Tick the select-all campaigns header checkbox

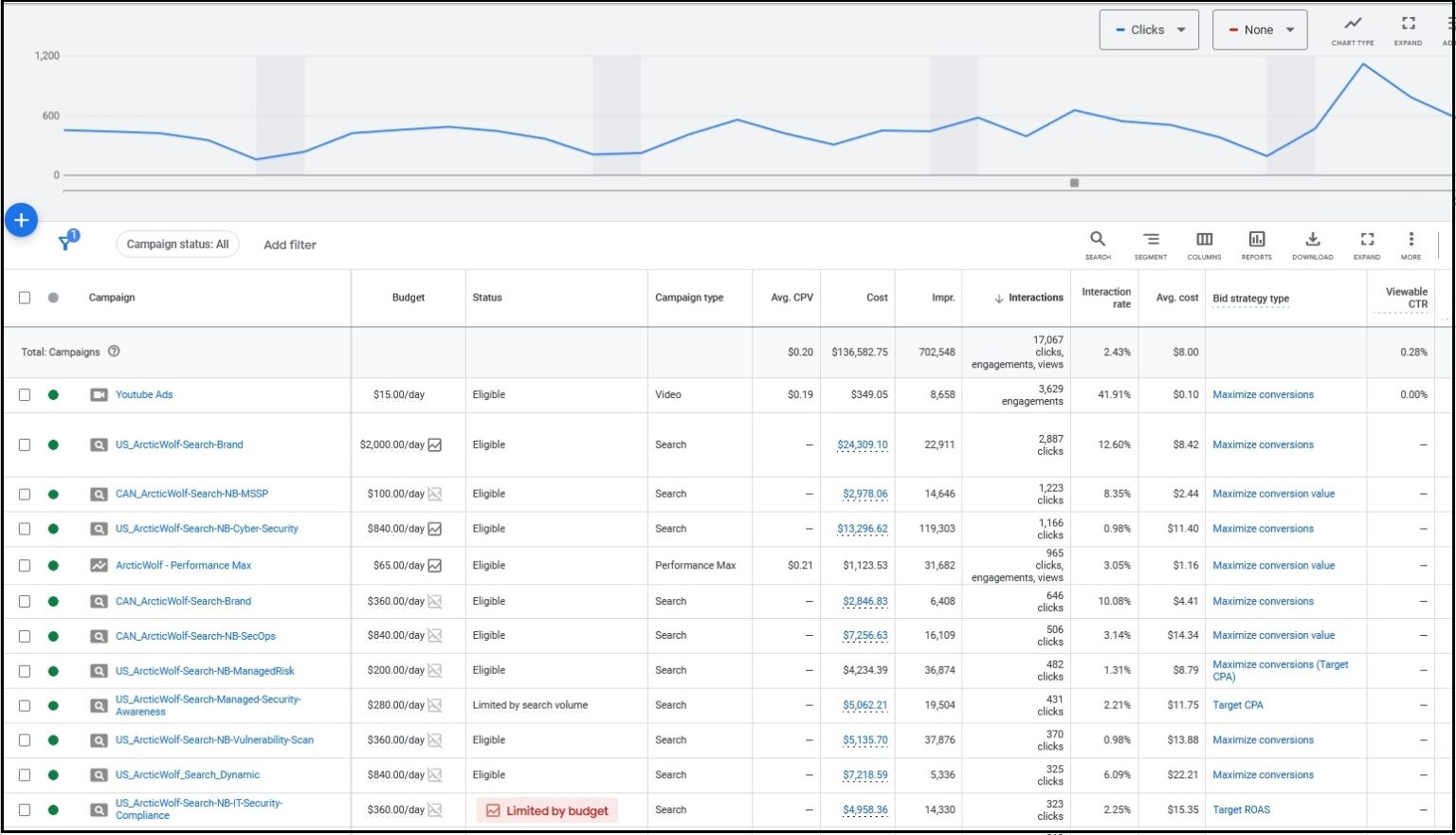coord(25,298)
